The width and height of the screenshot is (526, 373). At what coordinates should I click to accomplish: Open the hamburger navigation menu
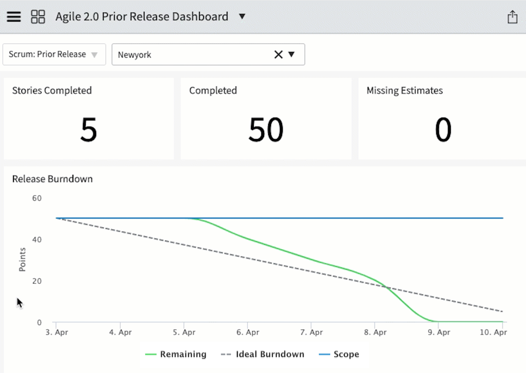14,17
